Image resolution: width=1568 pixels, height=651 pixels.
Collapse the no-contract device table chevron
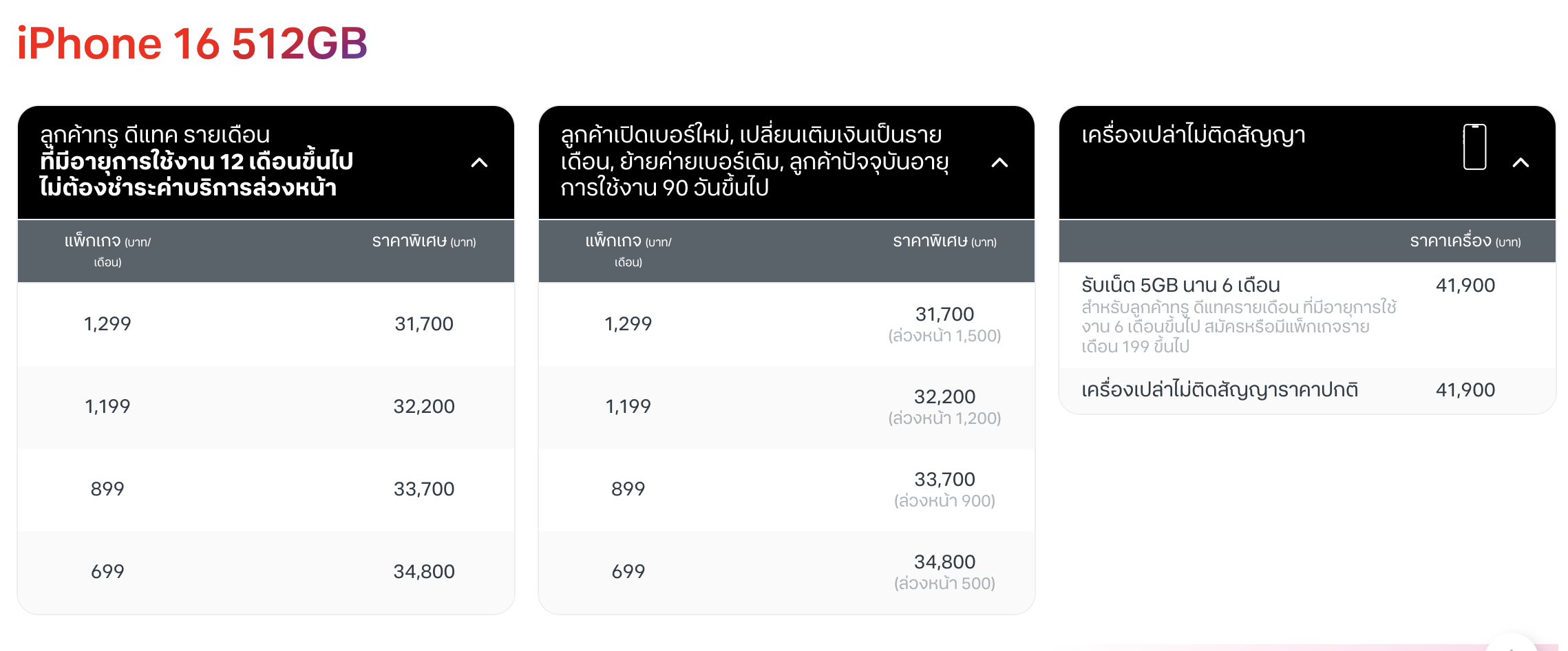pos(1521,162)
